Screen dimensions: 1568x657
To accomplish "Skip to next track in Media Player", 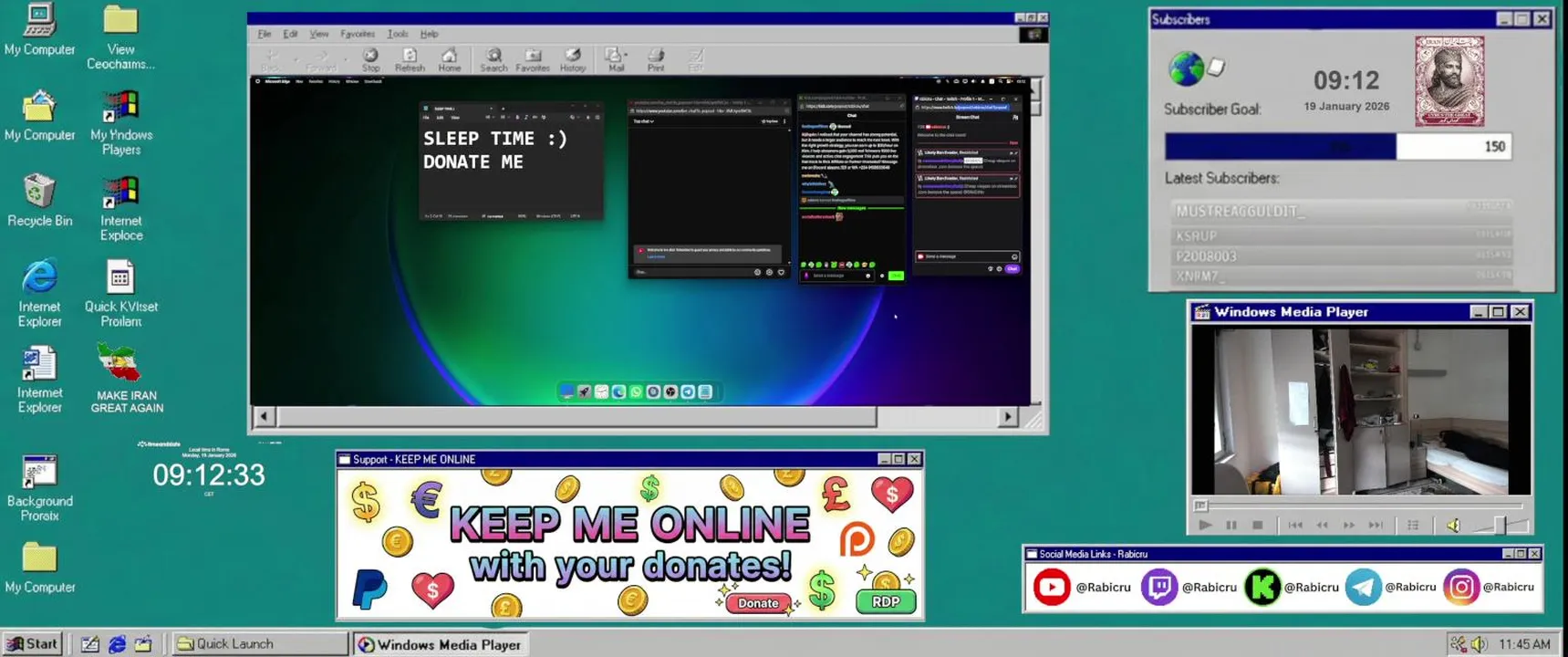I will click(1376, 526).
